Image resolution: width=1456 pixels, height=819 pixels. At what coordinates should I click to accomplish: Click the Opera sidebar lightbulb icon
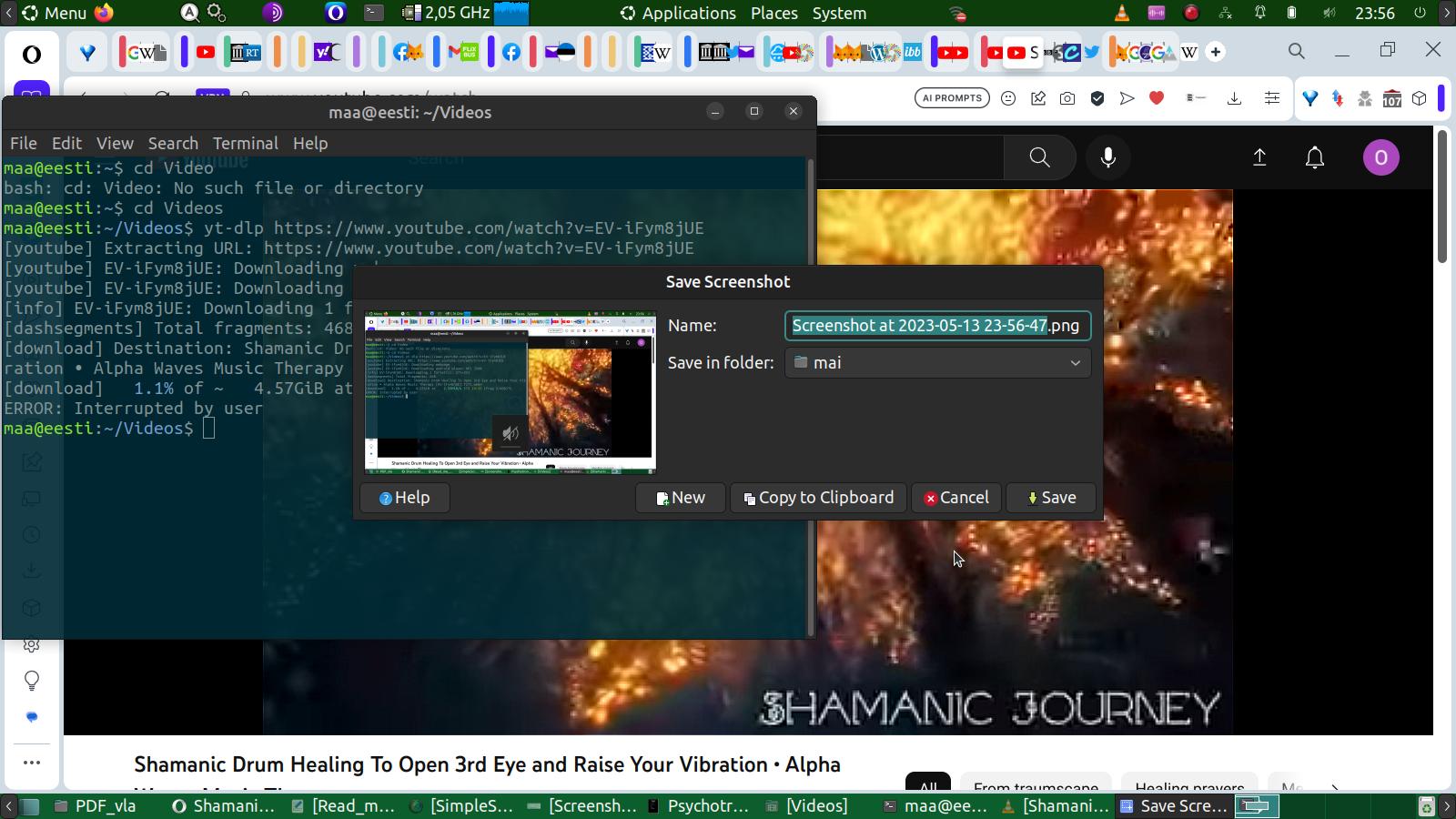pos(32,681)
